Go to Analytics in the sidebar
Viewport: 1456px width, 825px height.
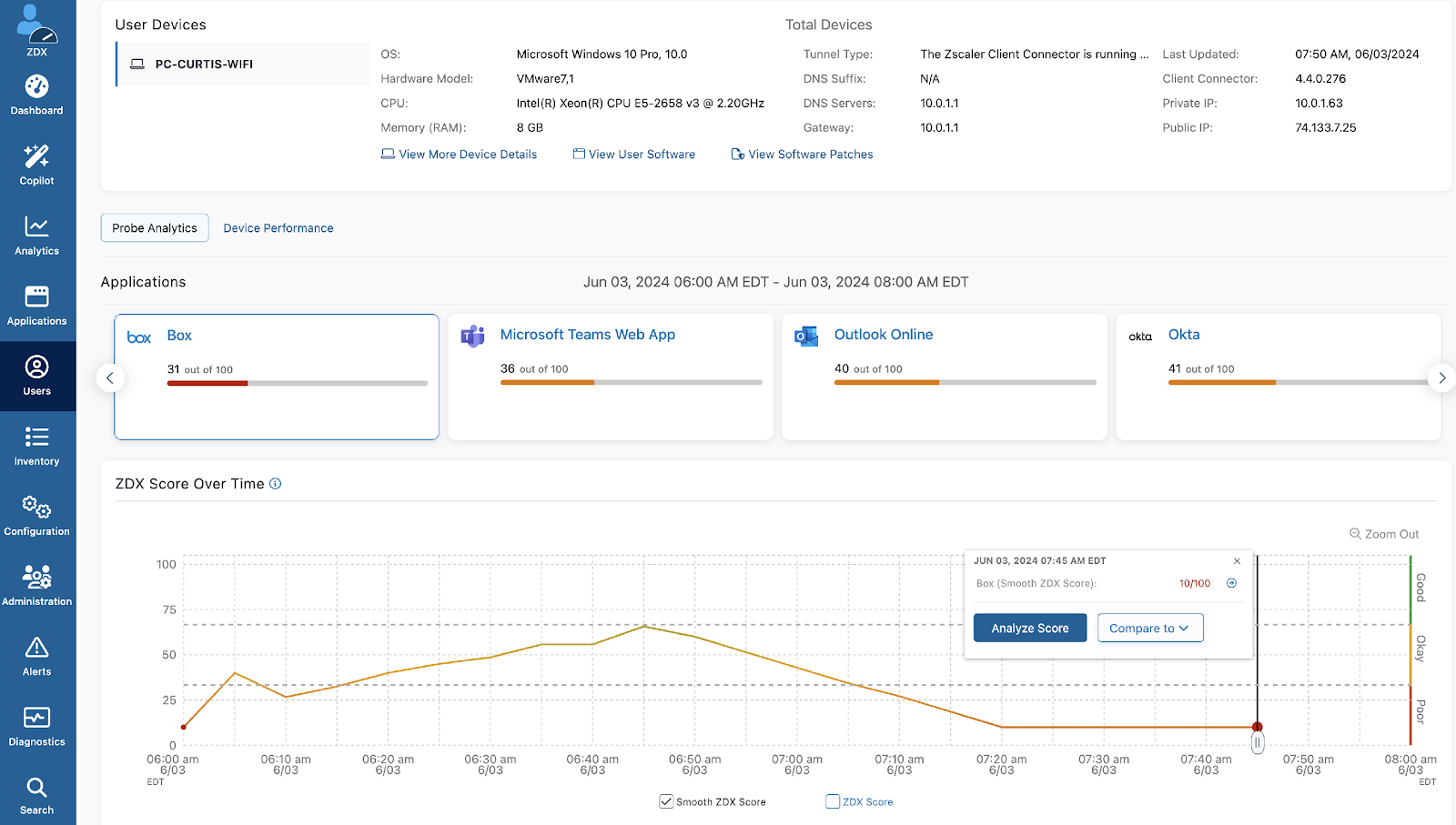click(x=36, y=236)
